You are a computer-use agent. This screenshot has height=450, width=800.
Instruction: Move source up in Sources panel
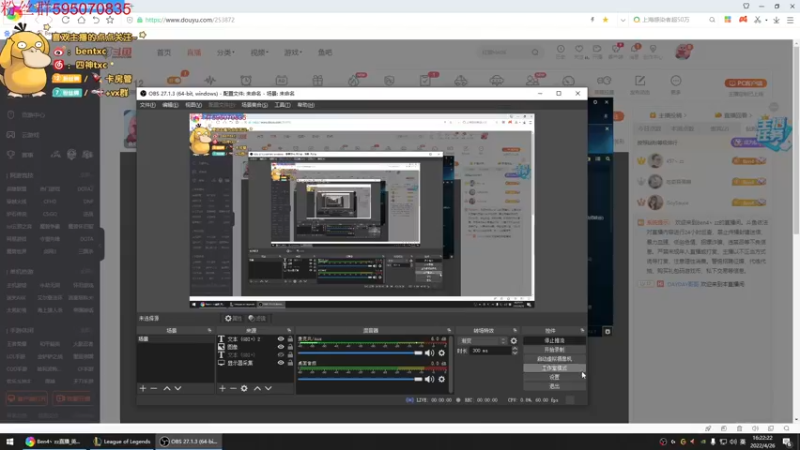257,388
